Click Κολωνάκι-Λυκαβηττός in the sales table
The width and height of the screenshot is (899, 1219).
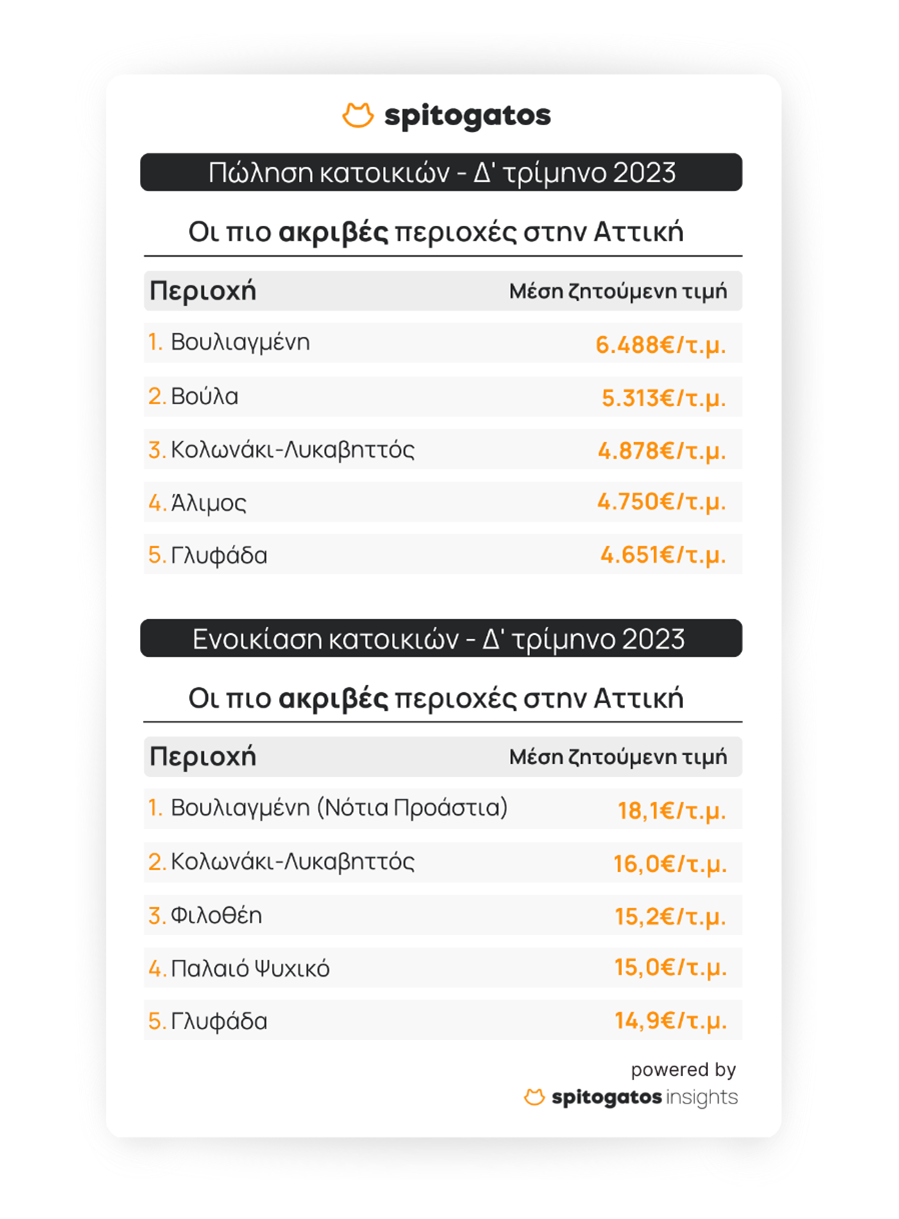(x=292, y=449)
